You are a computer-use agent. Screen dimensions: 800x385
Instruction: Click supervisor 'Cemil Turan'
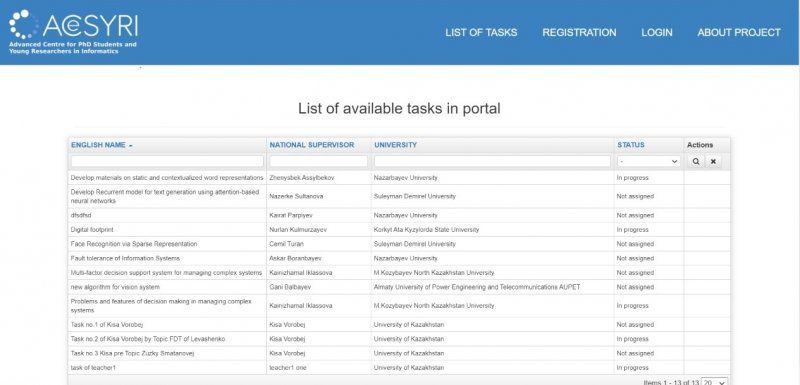pyautogui.click(x=286, y=244)
